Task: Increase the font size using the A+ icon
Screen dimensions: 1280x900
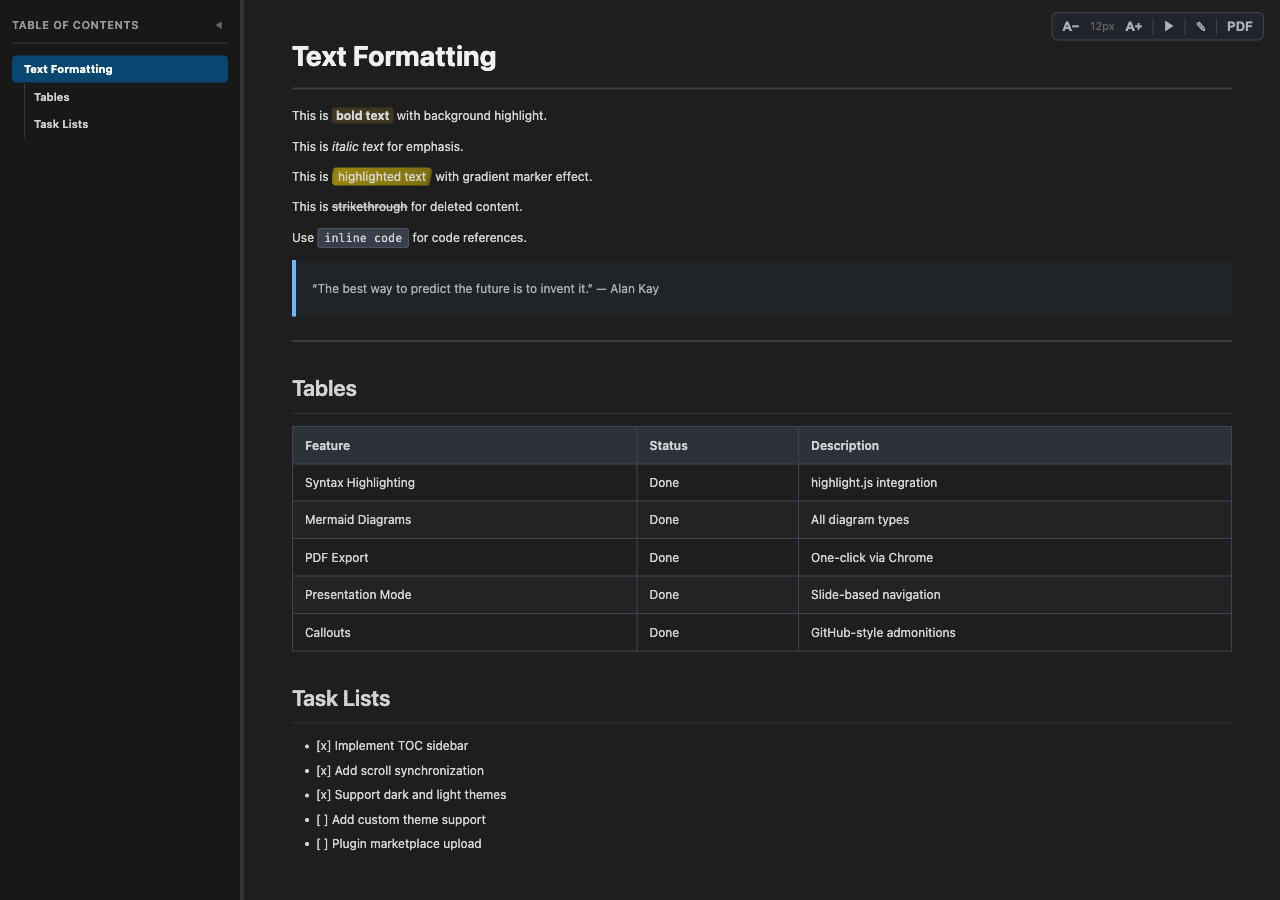Action: 1133,26
